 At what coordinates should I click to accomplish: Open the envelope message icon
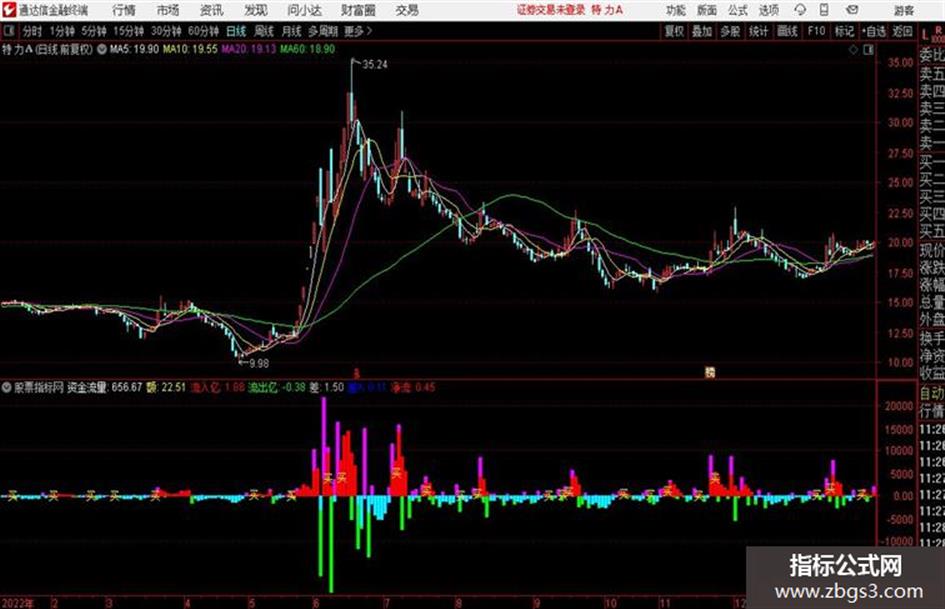click(852, 10)
